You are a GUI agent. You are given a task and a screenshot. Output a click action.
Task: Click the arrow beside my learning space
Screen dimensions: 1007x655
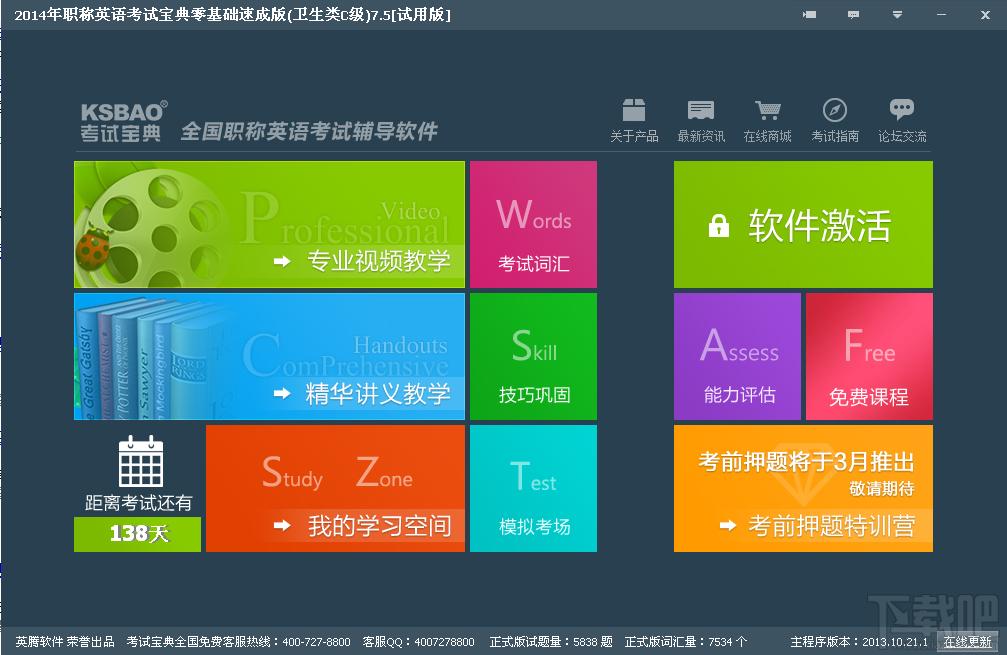[282, 525]
